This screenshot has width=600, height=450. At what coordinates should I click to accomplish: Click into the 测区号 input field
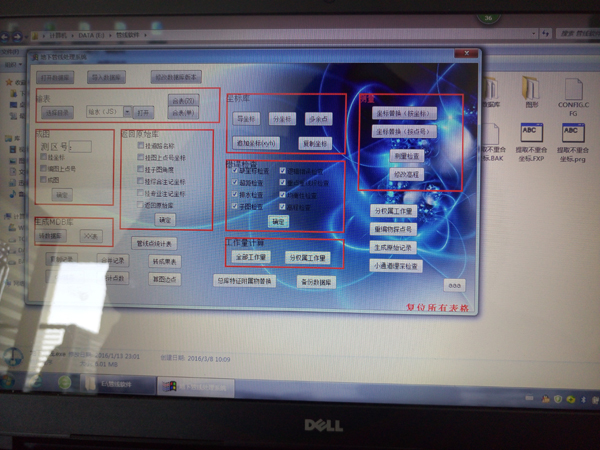tap(78, 147)
